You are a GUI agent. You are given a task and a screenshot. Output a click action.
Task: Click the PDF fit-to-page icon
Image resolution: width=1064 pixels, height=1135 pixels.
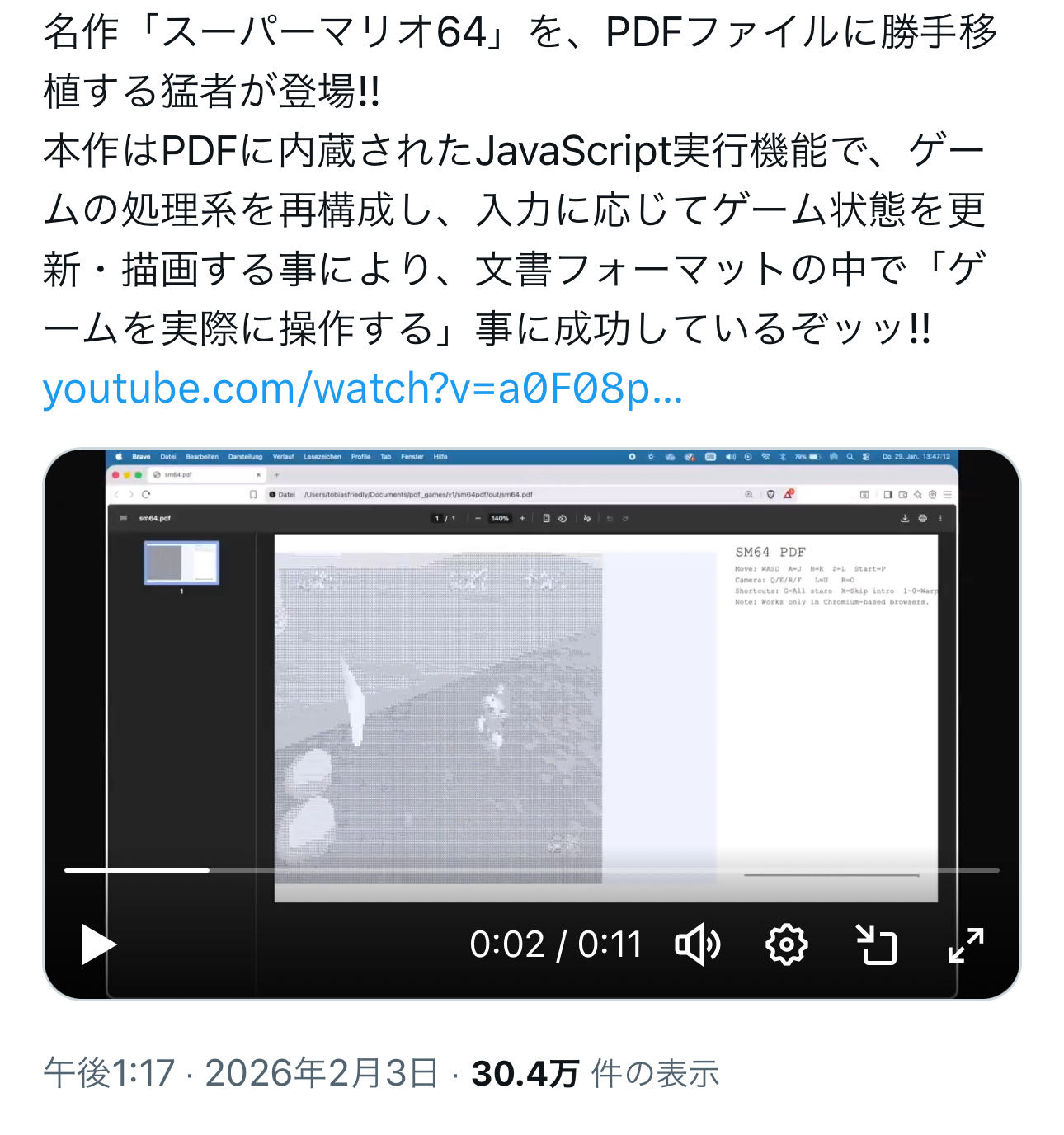point(546,518)
